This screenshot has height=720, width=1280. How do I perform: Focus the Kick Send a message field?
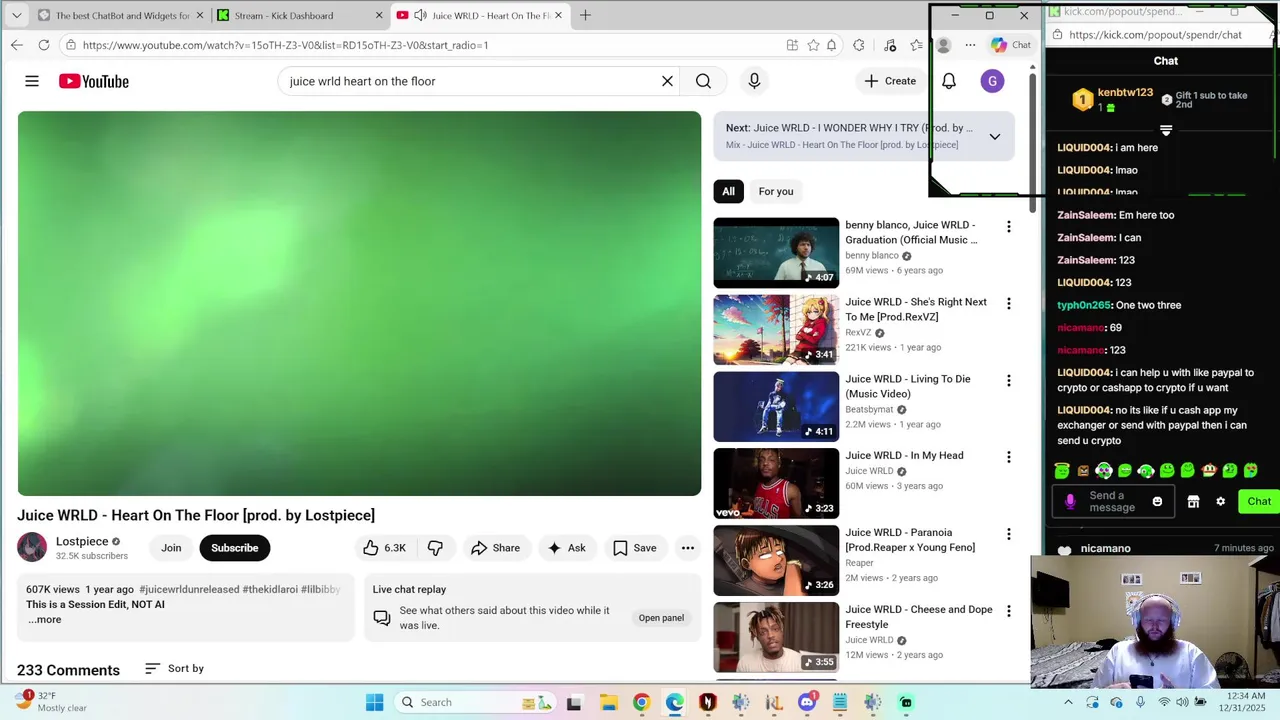point(1112,502)
